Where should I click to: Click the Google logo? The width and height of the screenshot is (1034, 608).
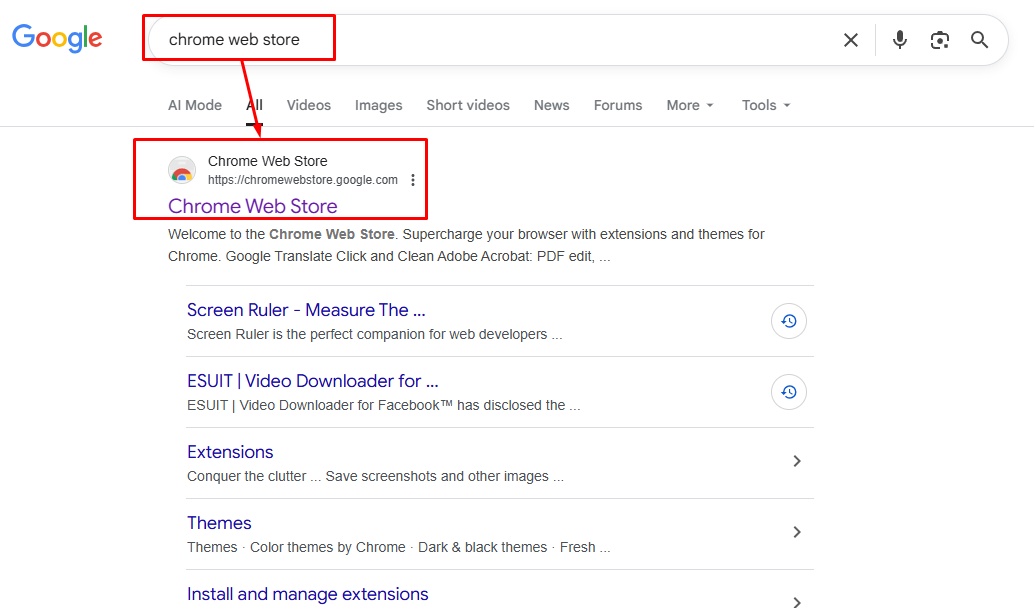[57, 39]
